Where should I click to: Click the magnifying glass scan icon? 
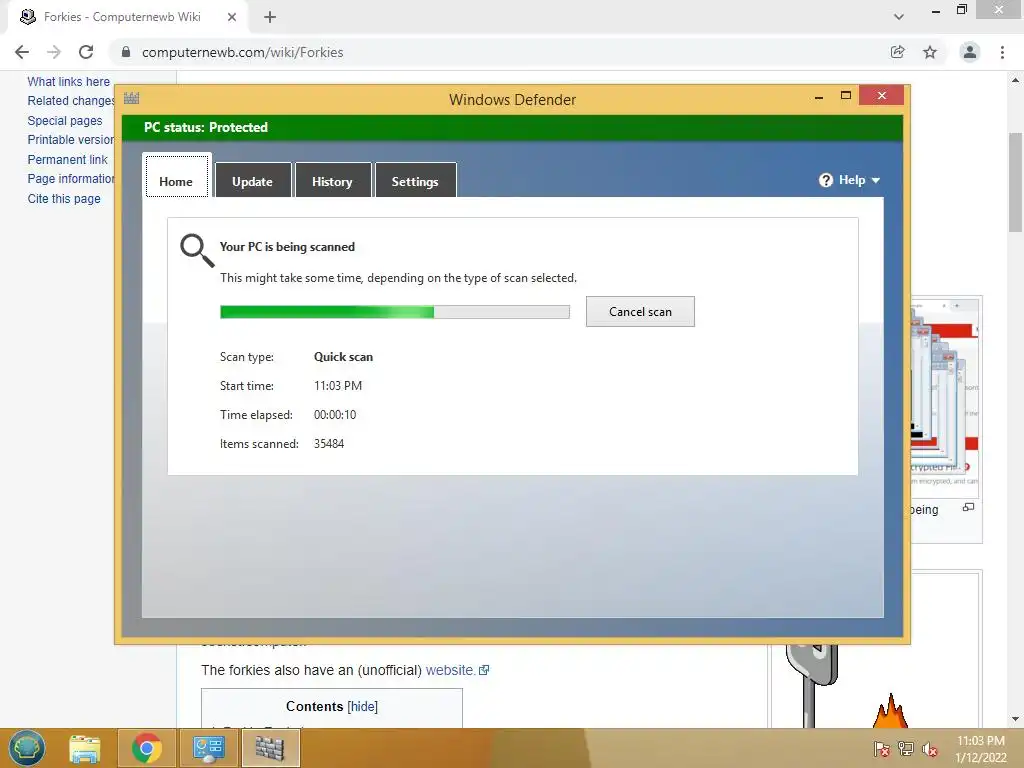197,251
